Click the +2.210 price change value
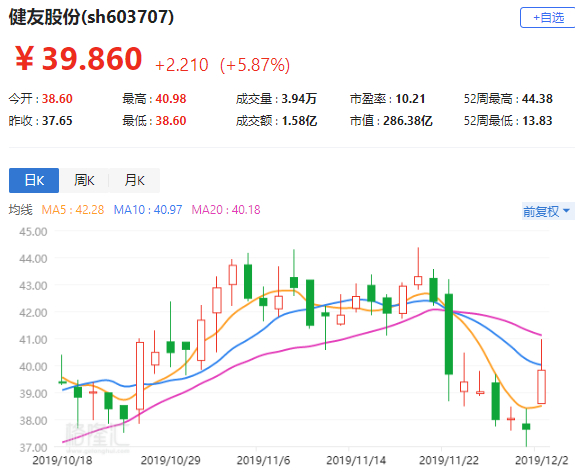 click(x=182, y=65)
